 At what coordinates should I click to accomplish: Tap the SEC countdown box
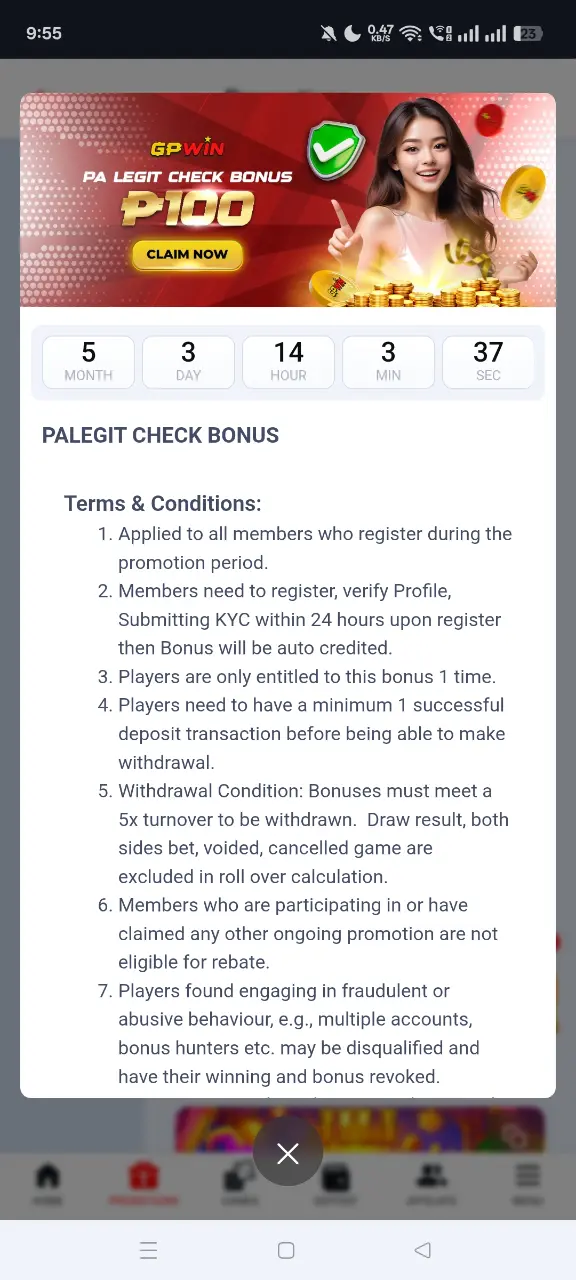click(x=488, y=361)
